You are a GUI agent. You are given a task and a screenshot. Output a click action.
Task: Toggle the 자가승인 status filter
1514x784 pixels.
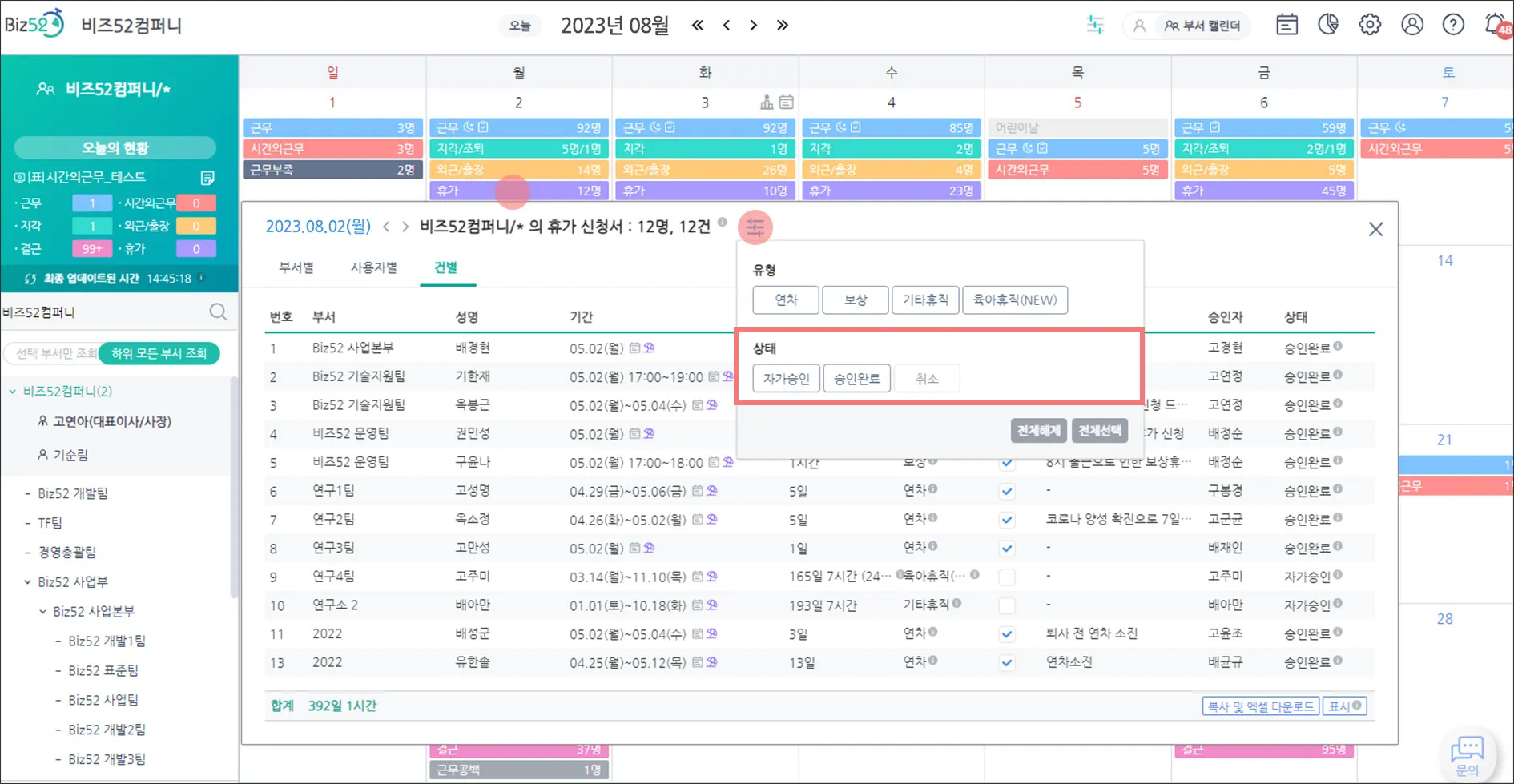coord(786,379)
